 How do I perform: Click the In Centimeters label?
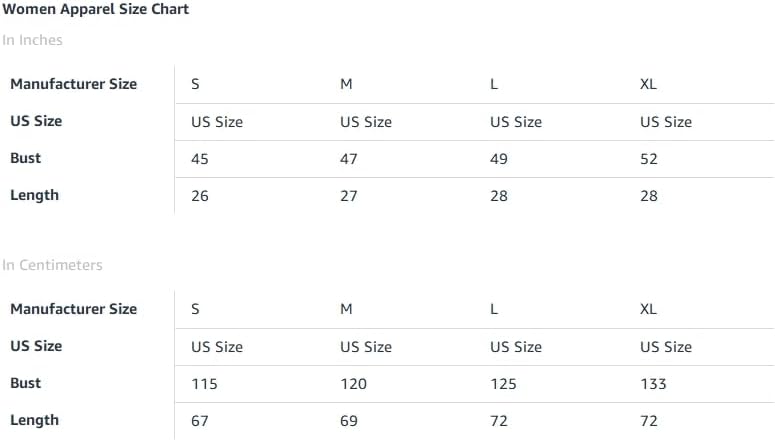pos(52,265)
